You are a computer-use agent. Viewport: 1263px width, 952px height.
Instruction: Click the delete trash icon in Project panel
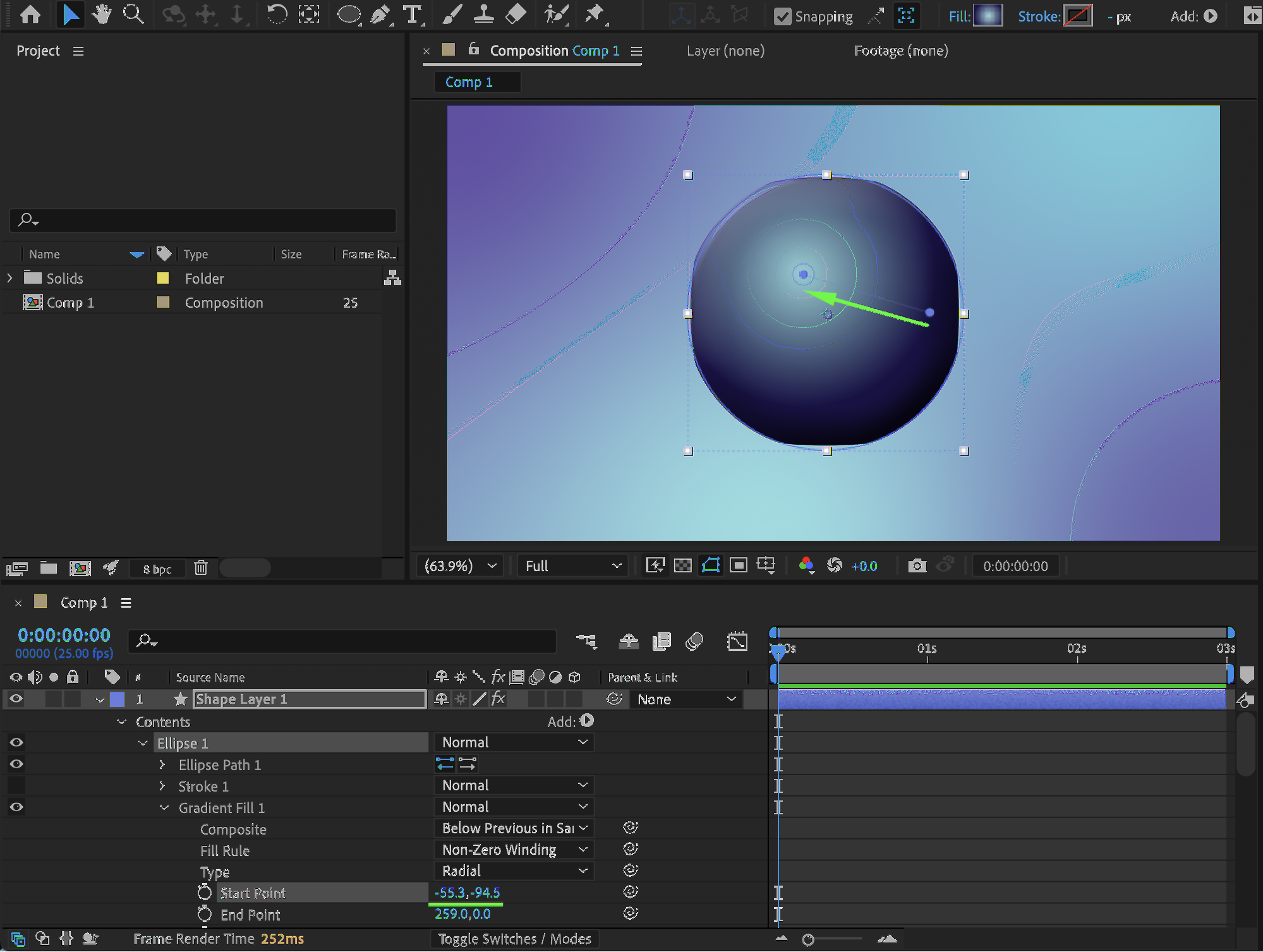[201, 568]
